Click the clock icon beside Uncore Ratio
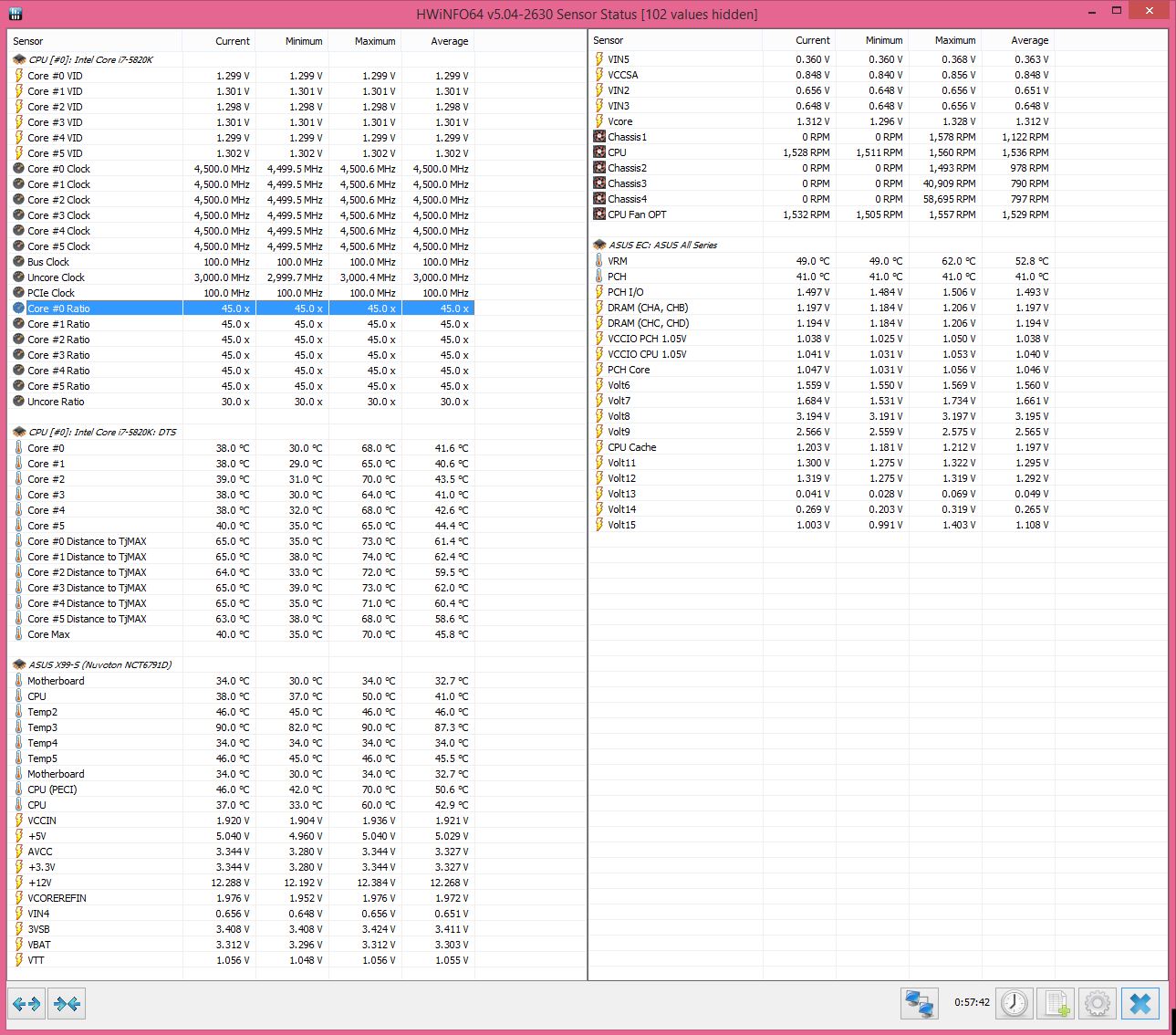Image resolution: width=1176 pixels, height=1035 pixels. 19,402
